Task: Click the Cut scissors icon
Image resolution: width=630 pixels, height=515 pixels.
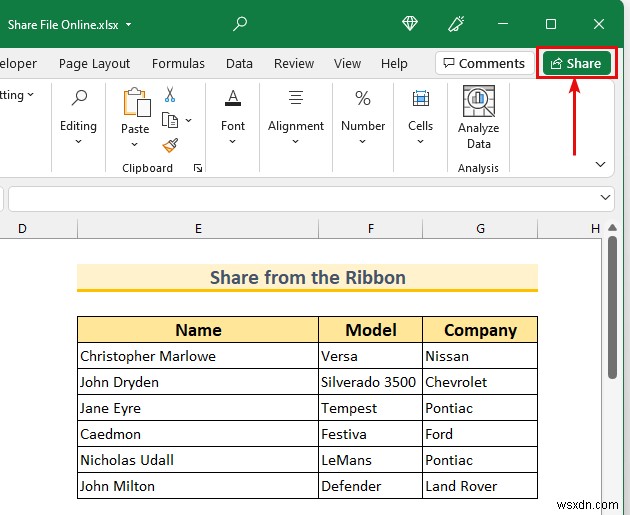Action: (x=170, y=94)
